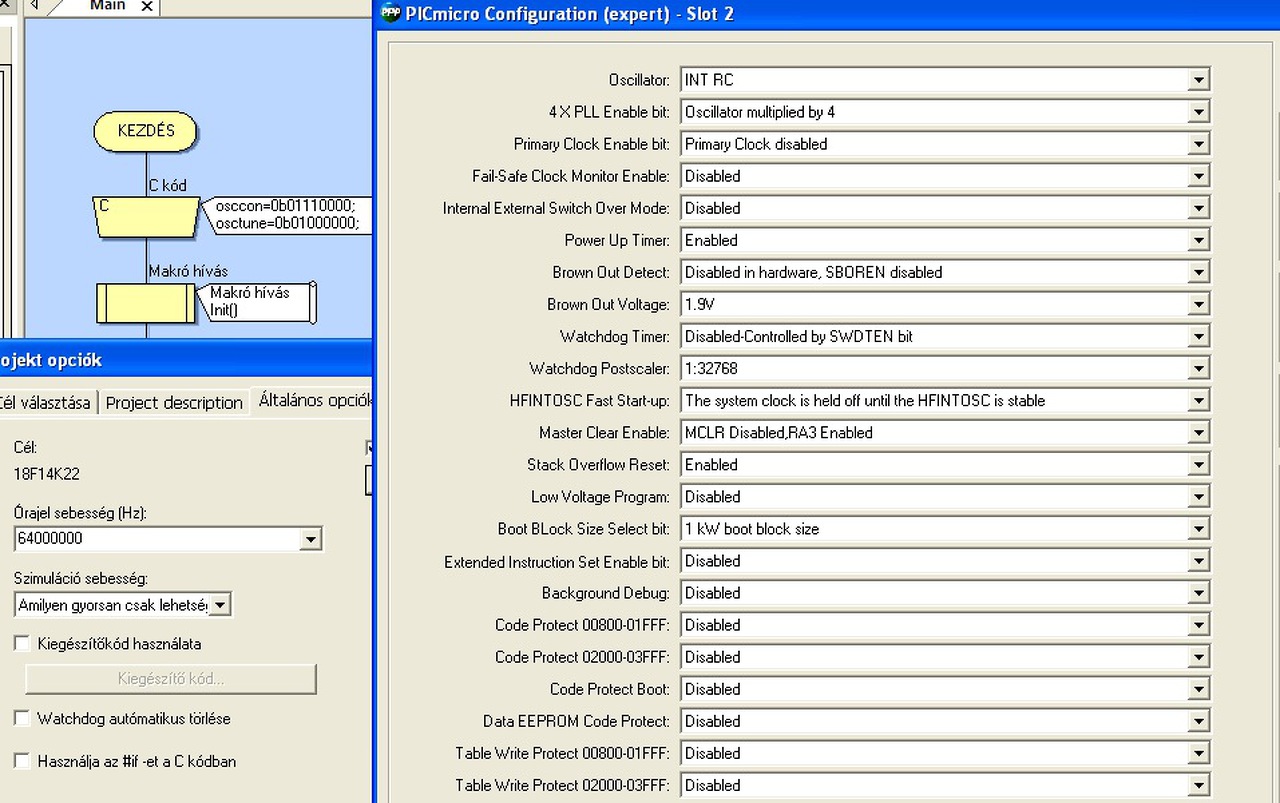The height and width of the screenshot is (803, 1280).
Task: Expand the Brown Out Detect dropdown
Action: 1199,272
